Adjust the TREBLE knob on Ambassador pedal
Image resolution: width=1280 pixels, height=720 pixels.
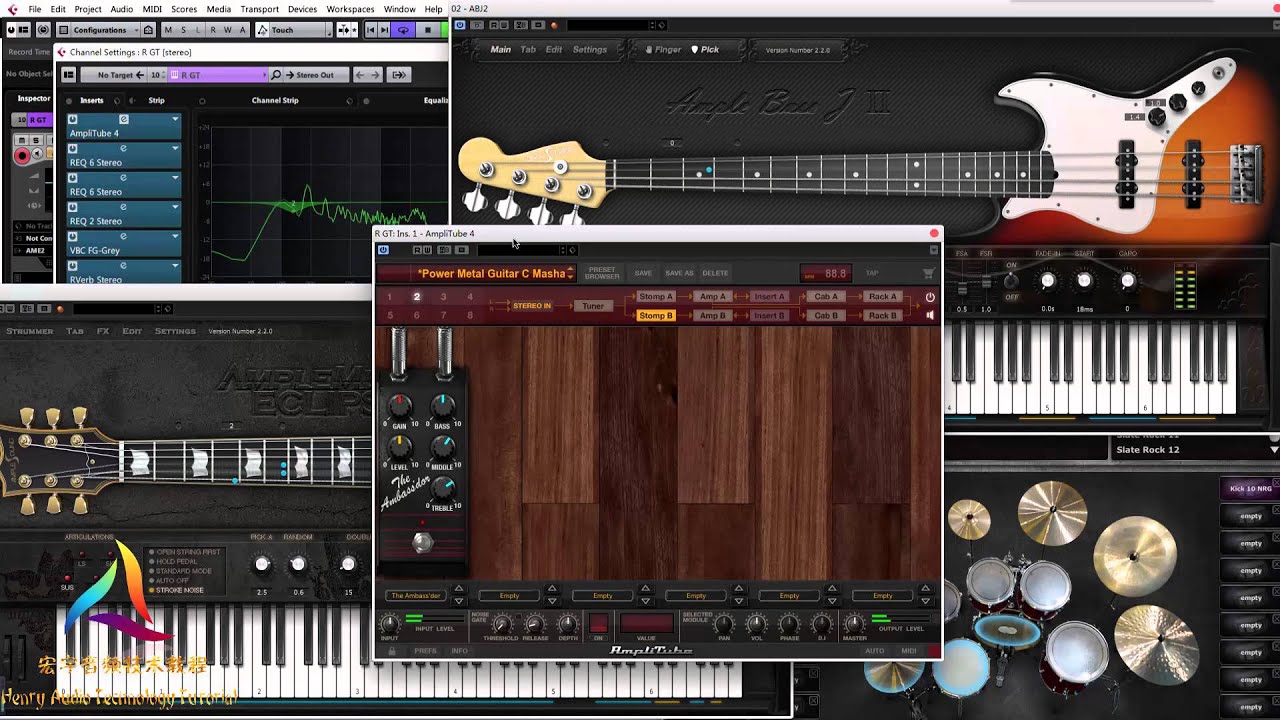click(443, 488)
